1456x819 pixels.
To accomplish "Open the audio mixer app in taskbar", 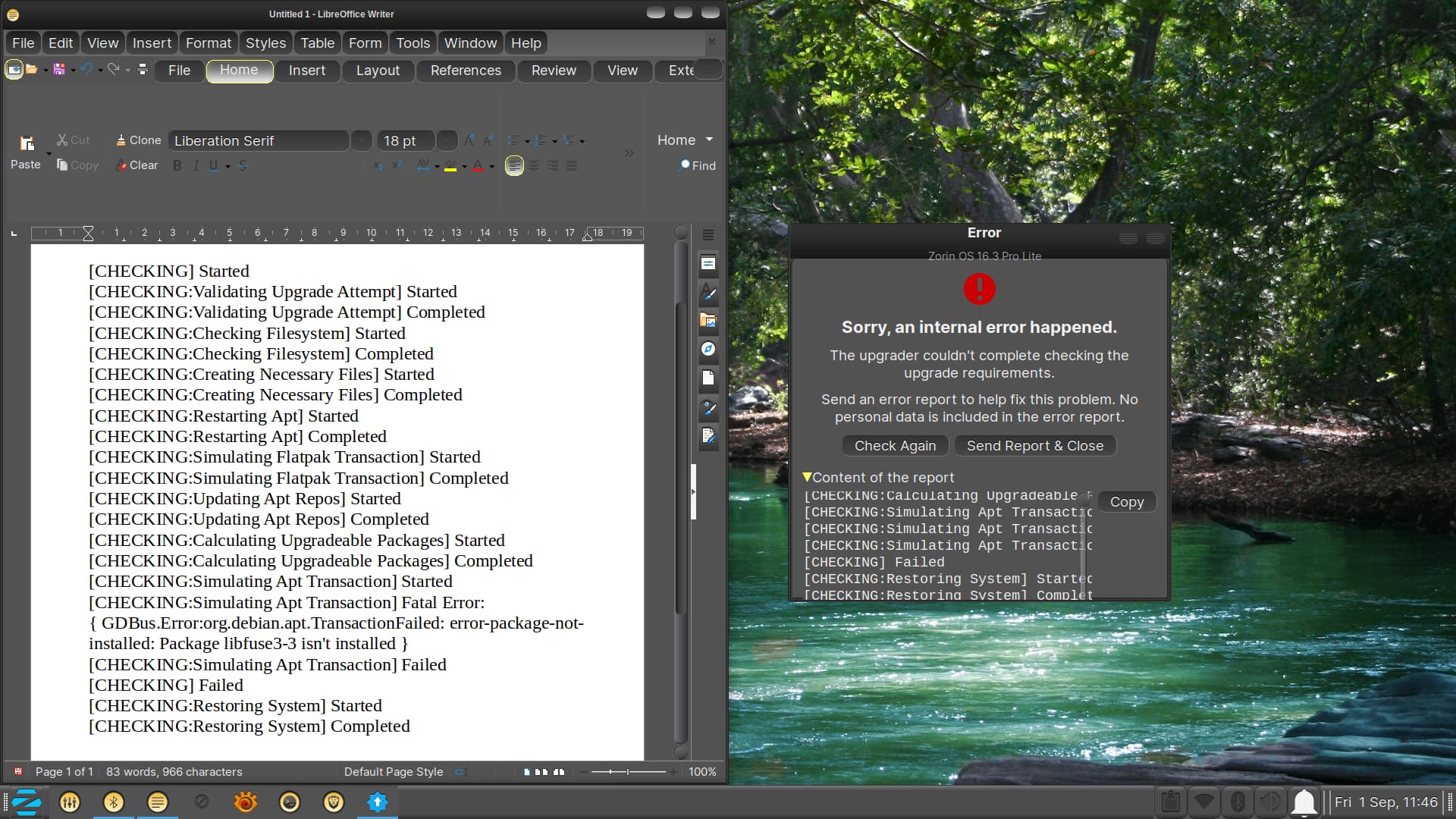I will coord(70,802).
